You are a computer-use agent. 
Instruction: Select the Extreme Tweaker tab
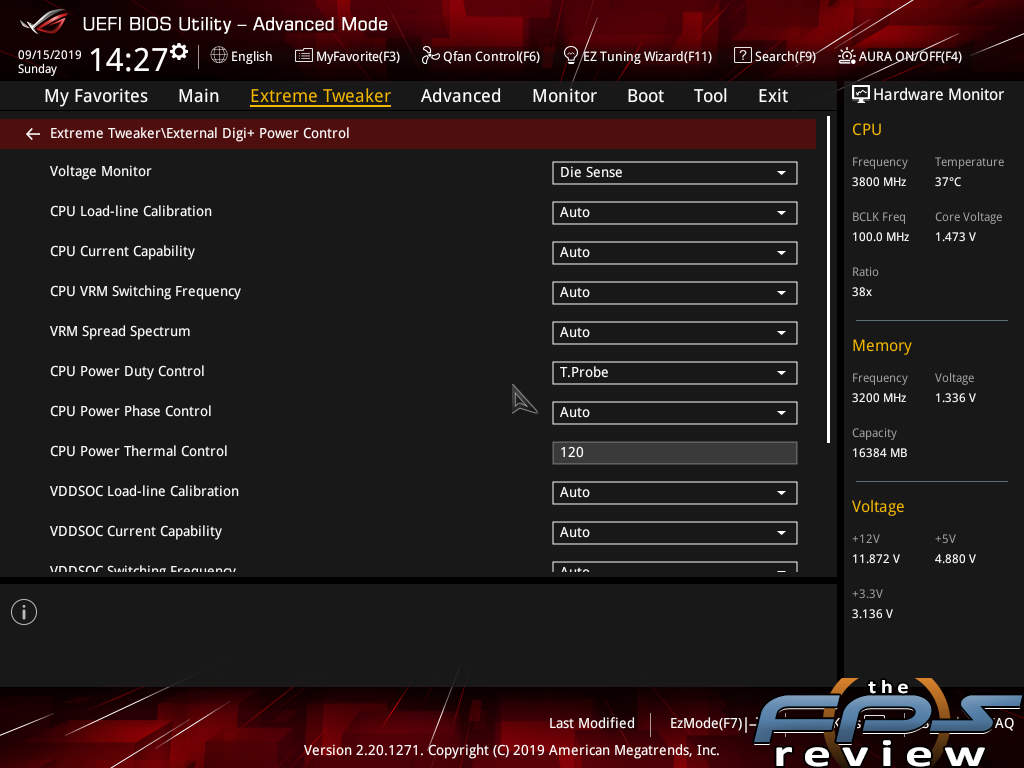pos(321,96)
